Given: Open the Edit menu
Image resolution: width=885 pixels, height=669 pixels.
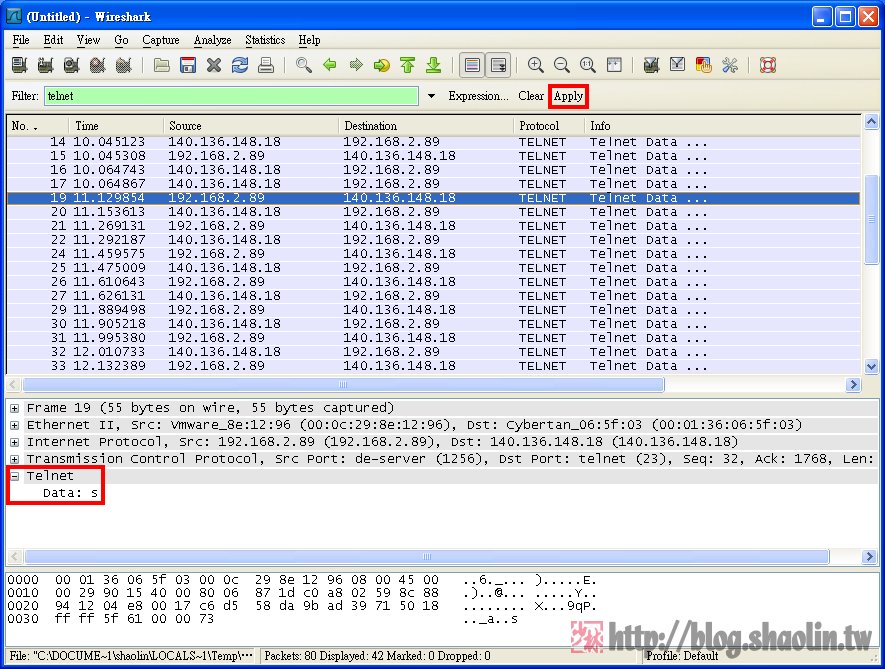Looking at the screenshot, I should click(53, 40).
